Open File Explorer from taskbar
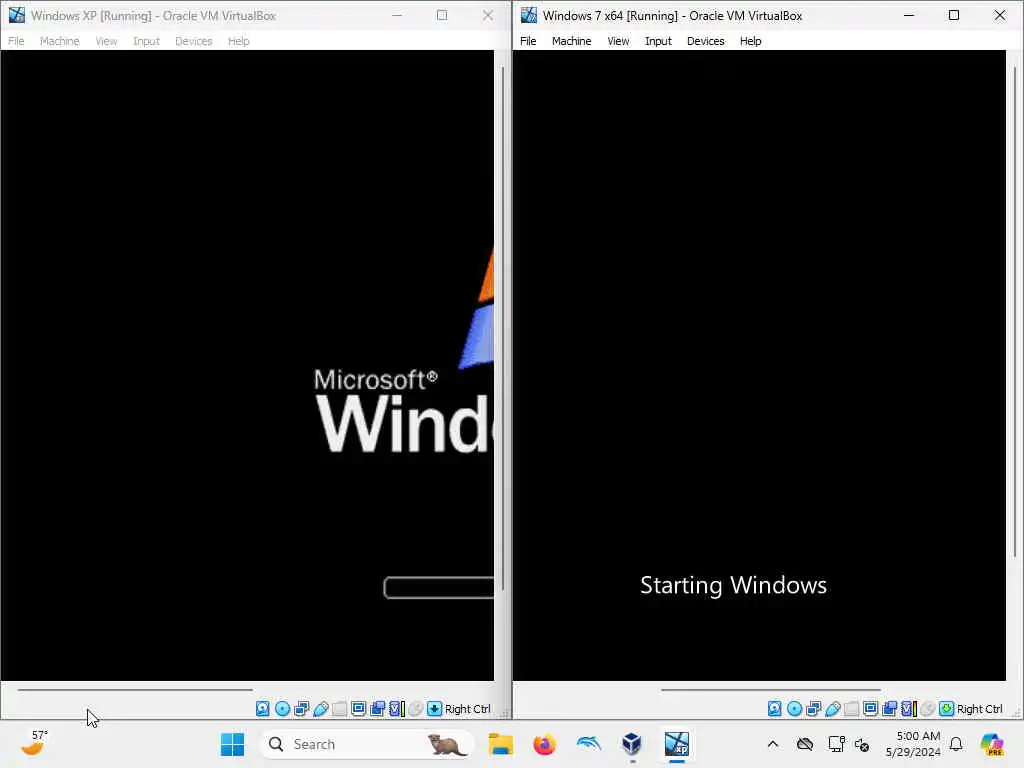 pyautogui.click(x=501, y=744)
